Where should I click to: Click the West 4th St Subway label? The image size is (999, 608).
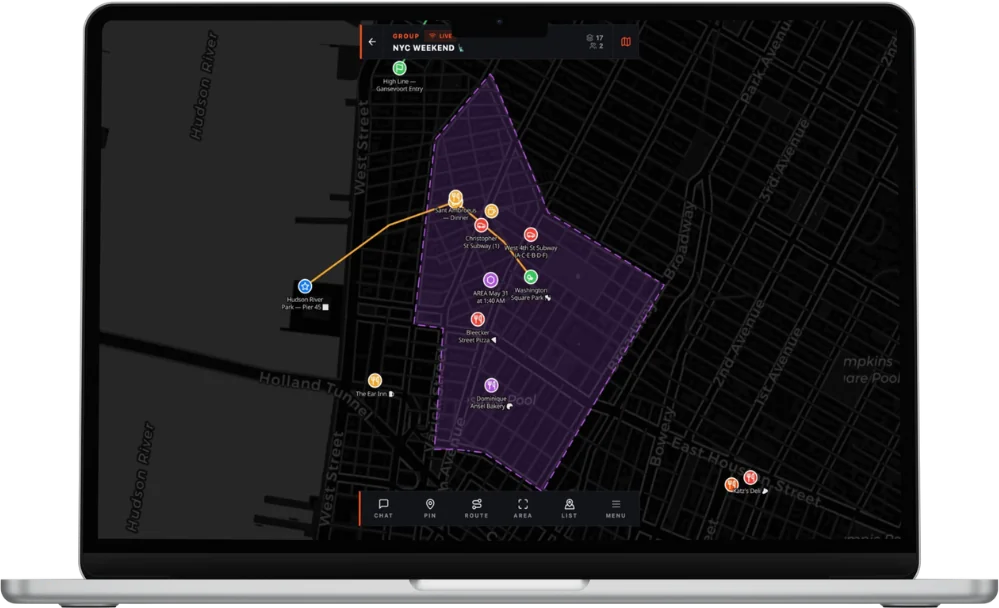[531, 251]
